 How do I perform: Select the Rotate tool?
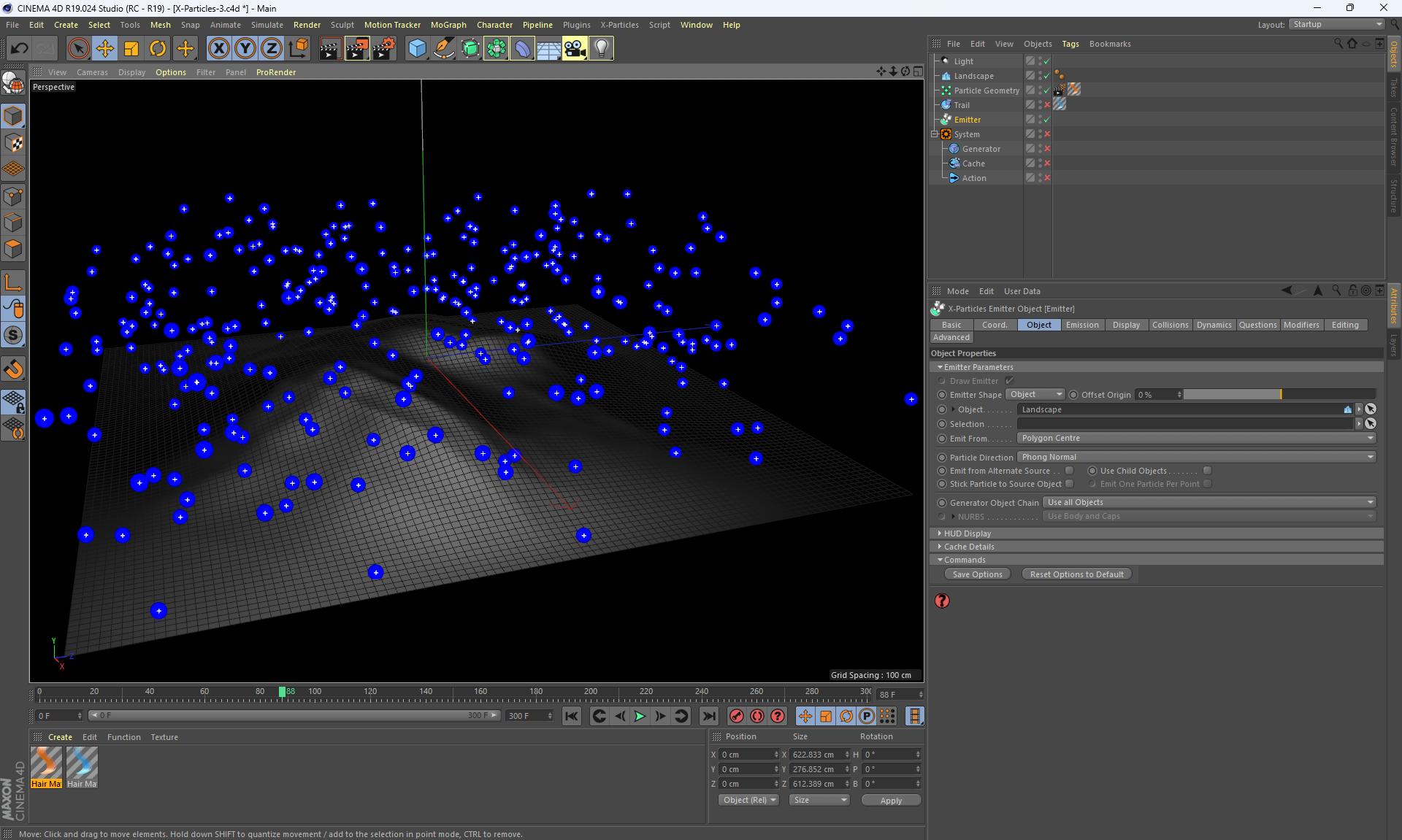(158, 48)
